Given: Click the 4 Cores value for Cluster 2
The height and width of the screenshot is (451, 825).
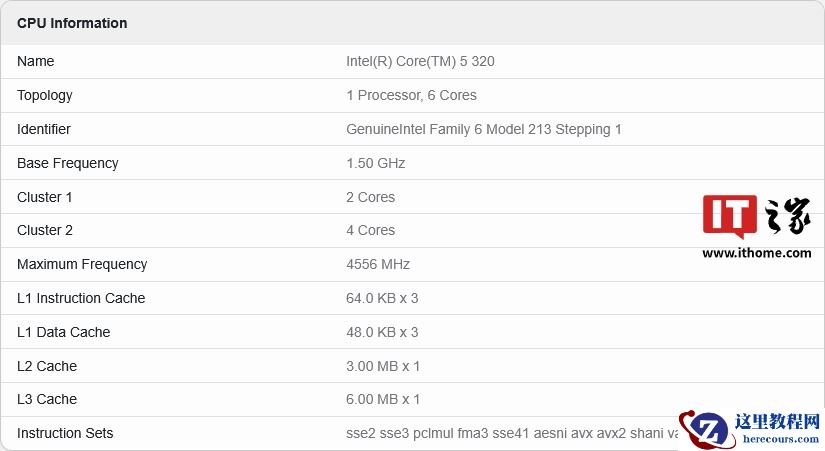Looking at the screenshot, I should [370, 230].
